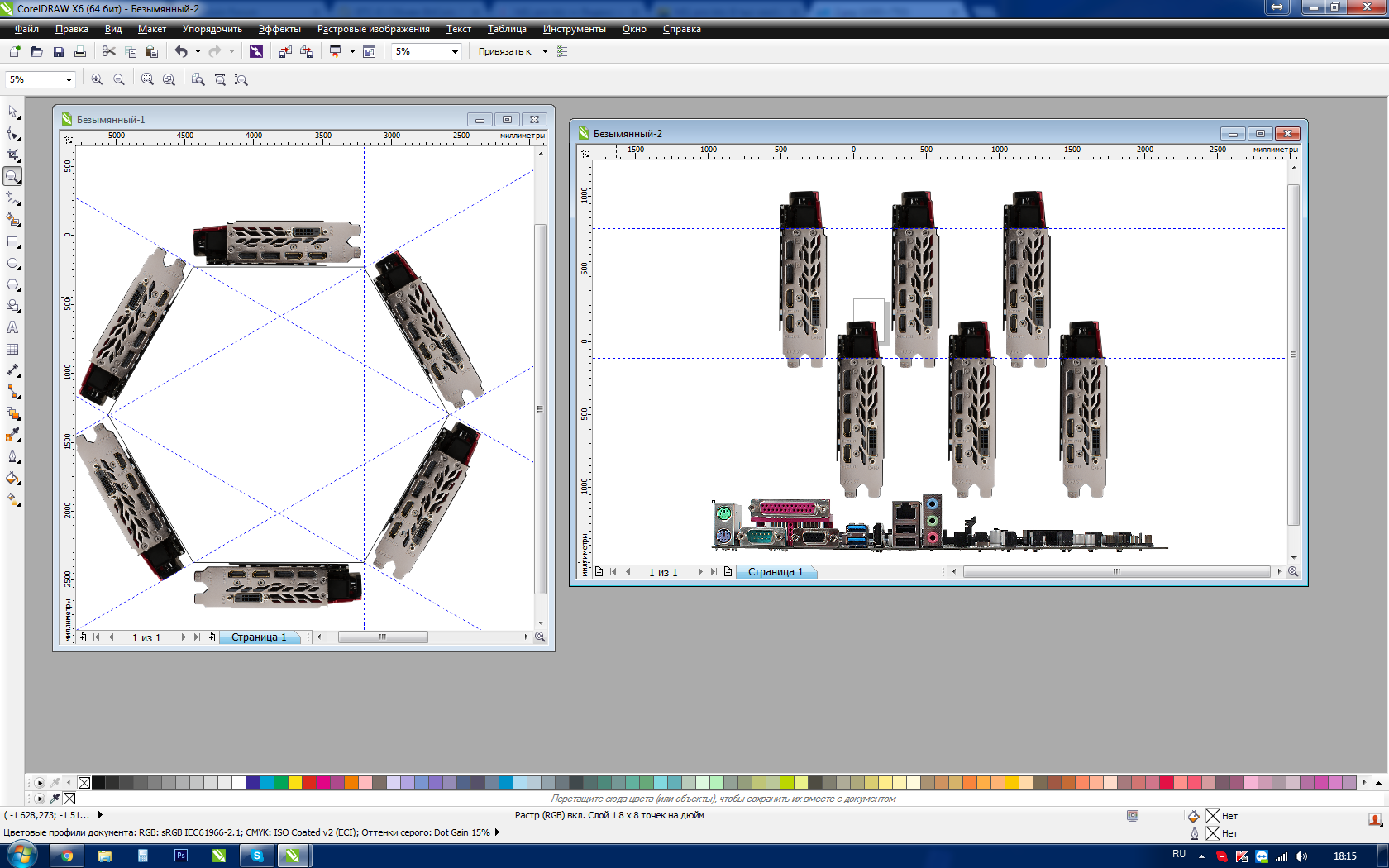This screenshot has height=868, width=1389.
Task: Activate the Text tool
Action: click(12, 328)
